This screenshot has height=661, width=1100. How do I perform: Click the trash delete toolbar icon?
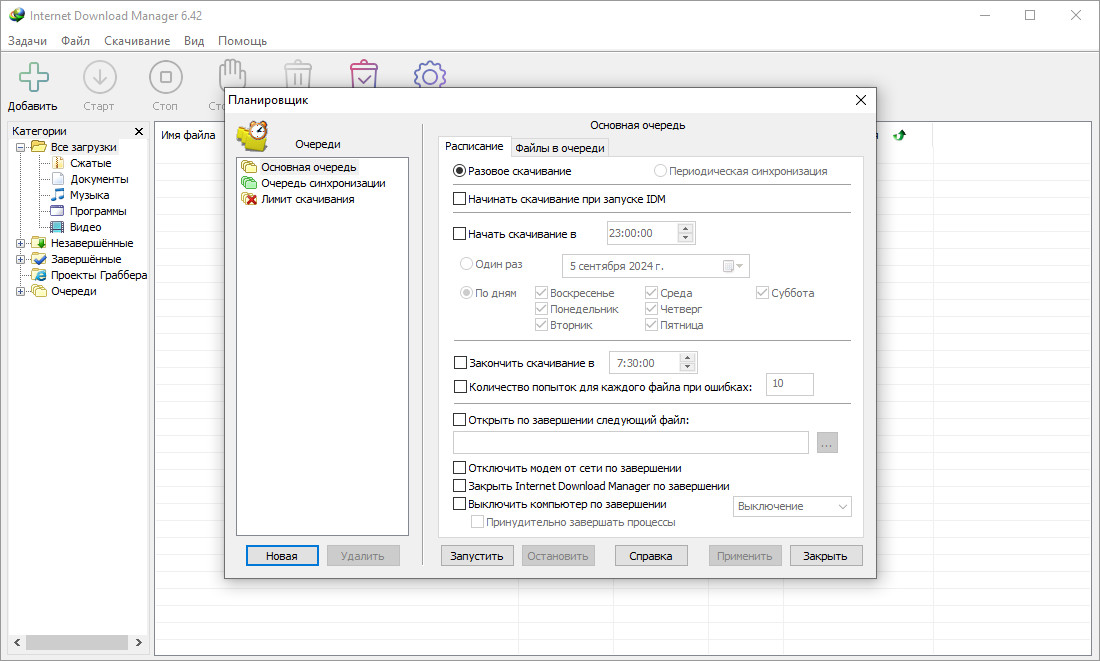298,74
